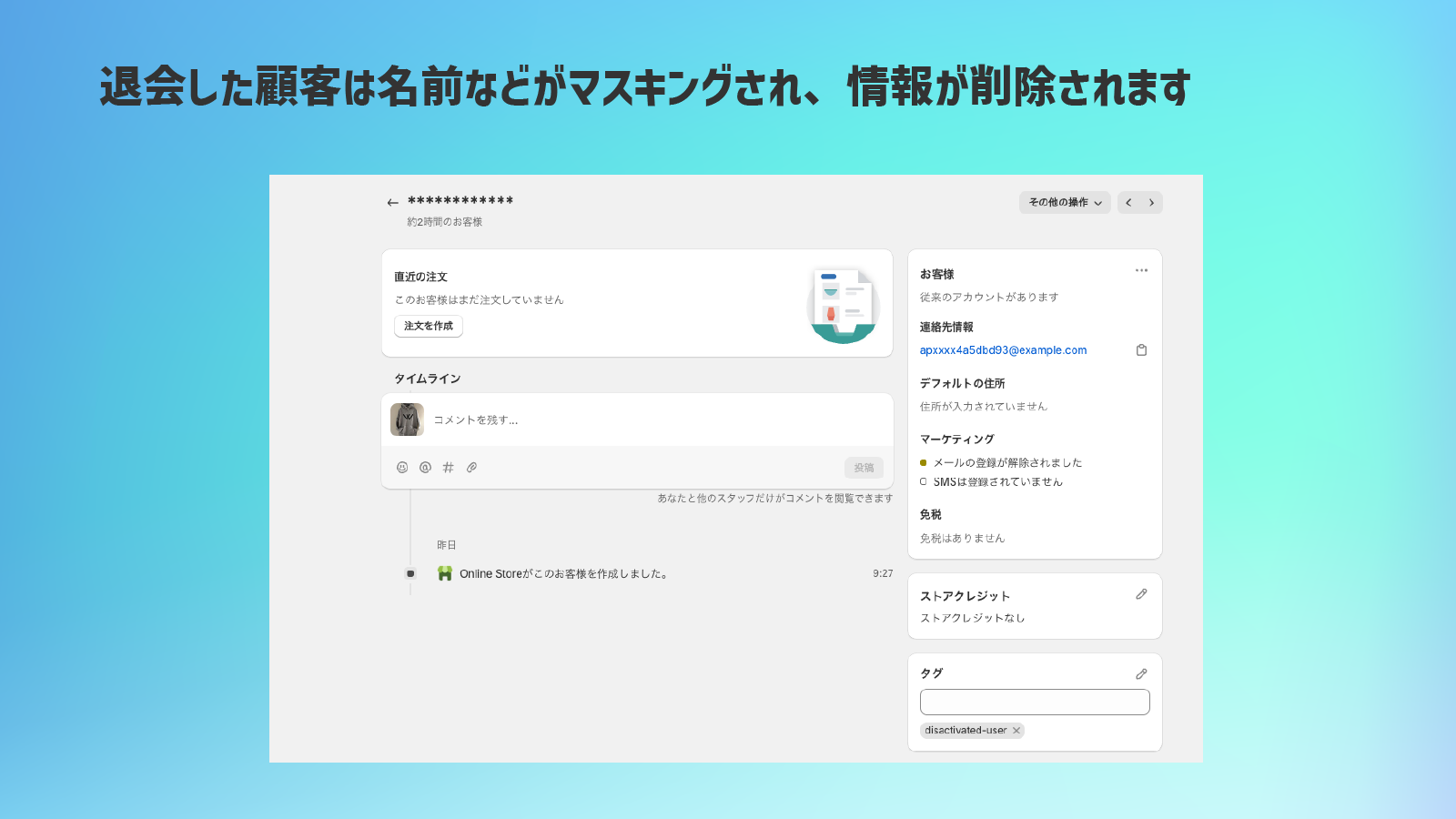
Task: Click the customer avatar thumbnail
Action: pos(407,420)
